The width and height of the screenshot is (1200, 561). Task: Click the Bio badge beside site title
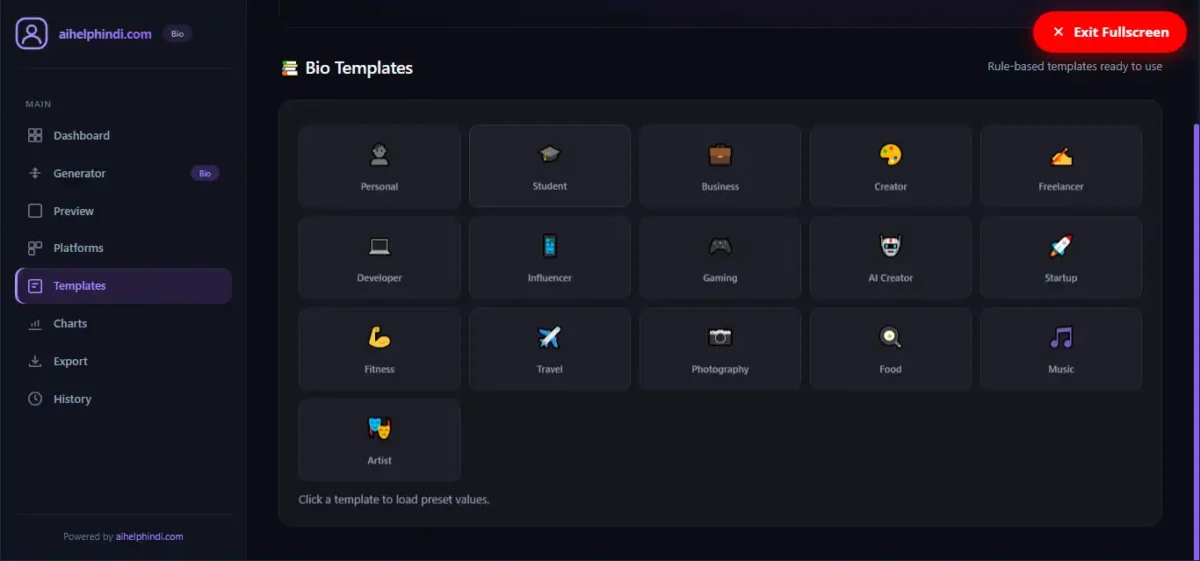[177, 34]
